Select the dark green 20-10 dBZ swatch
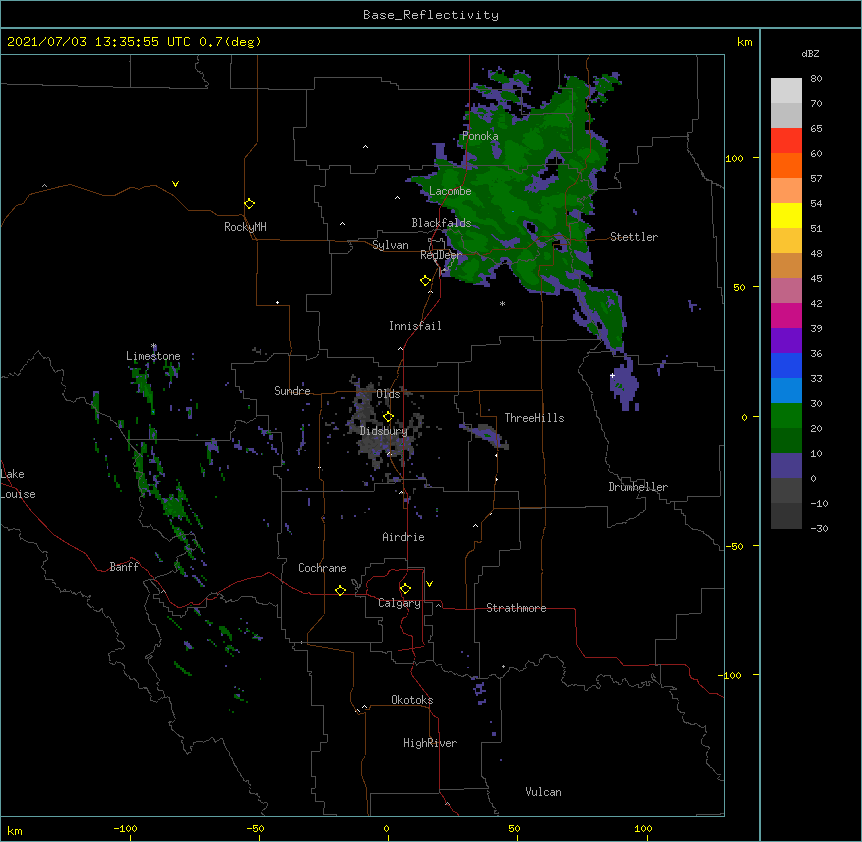 pyautogui.click(x=786, y=441)
